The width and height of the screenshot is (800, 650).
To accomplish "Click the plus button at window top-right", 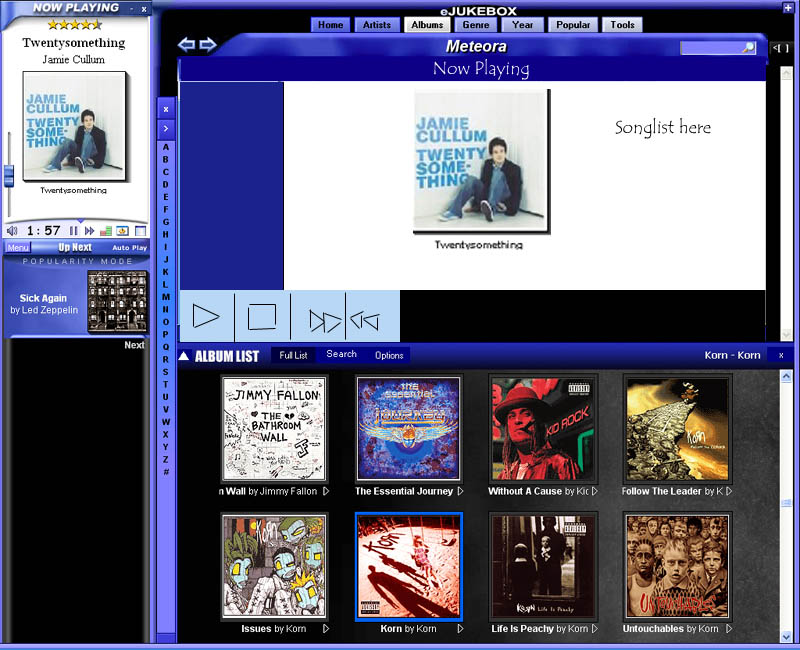I will pos(788,7).
